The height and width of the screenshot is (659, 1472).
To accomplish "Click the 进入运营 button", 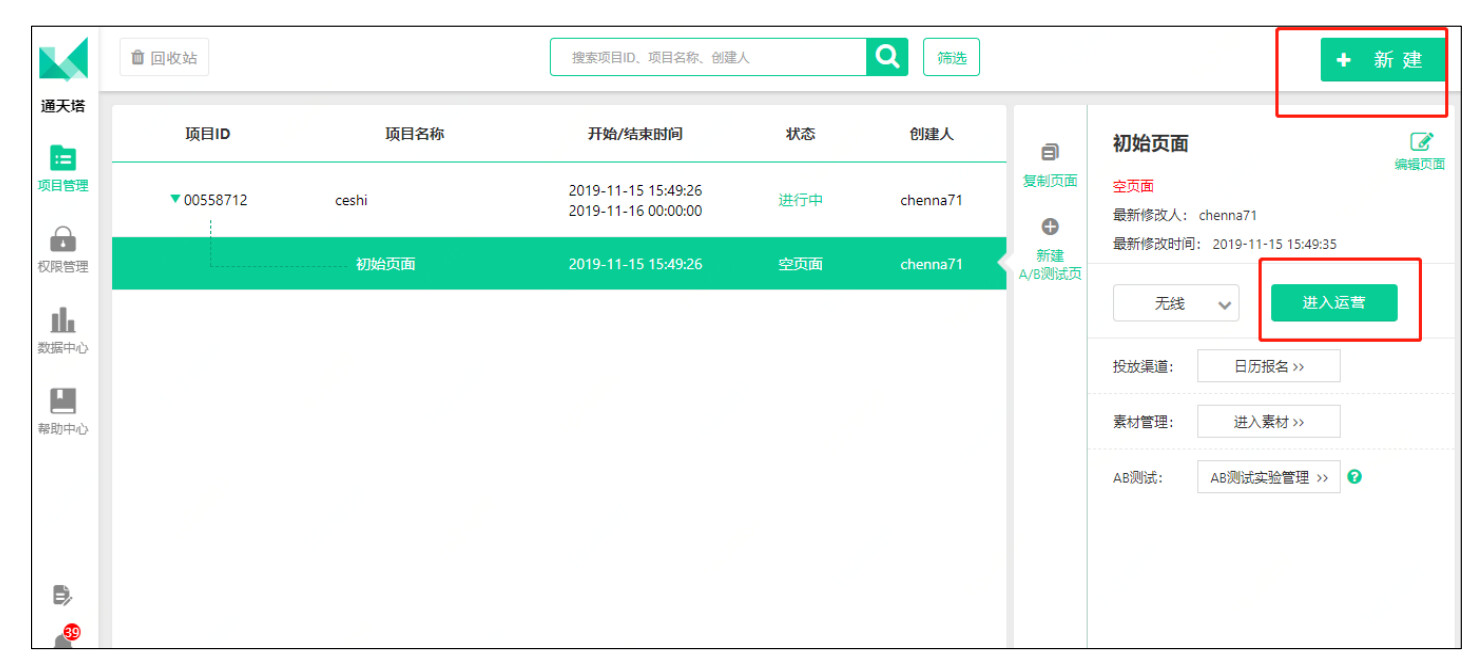I will coord(1333,303).
